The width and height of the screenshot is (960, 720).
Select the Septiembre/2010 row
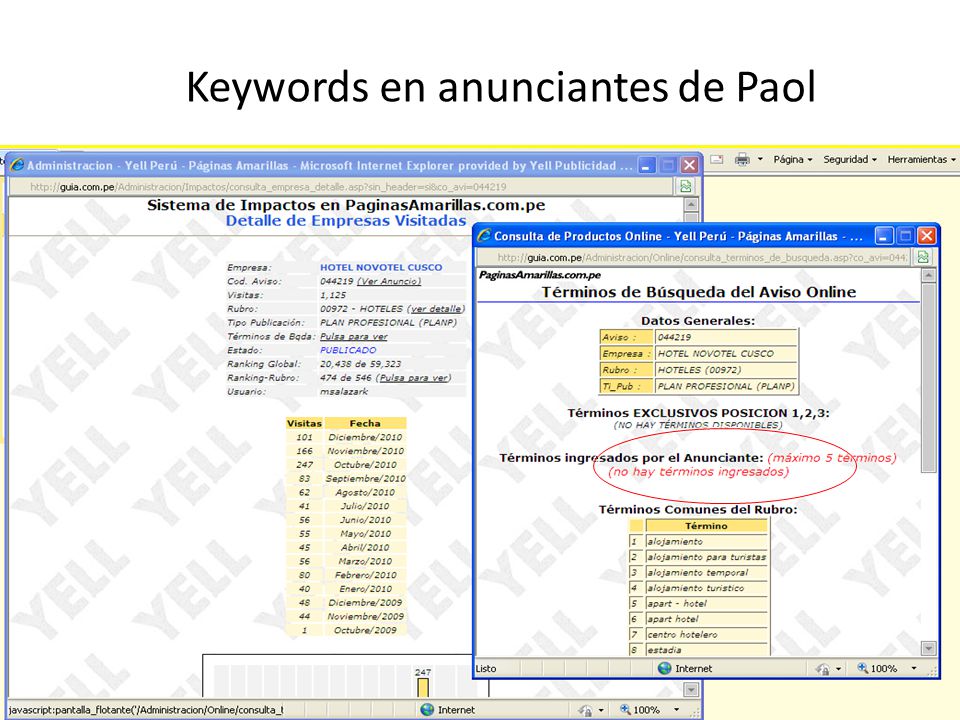pos(346,478)
